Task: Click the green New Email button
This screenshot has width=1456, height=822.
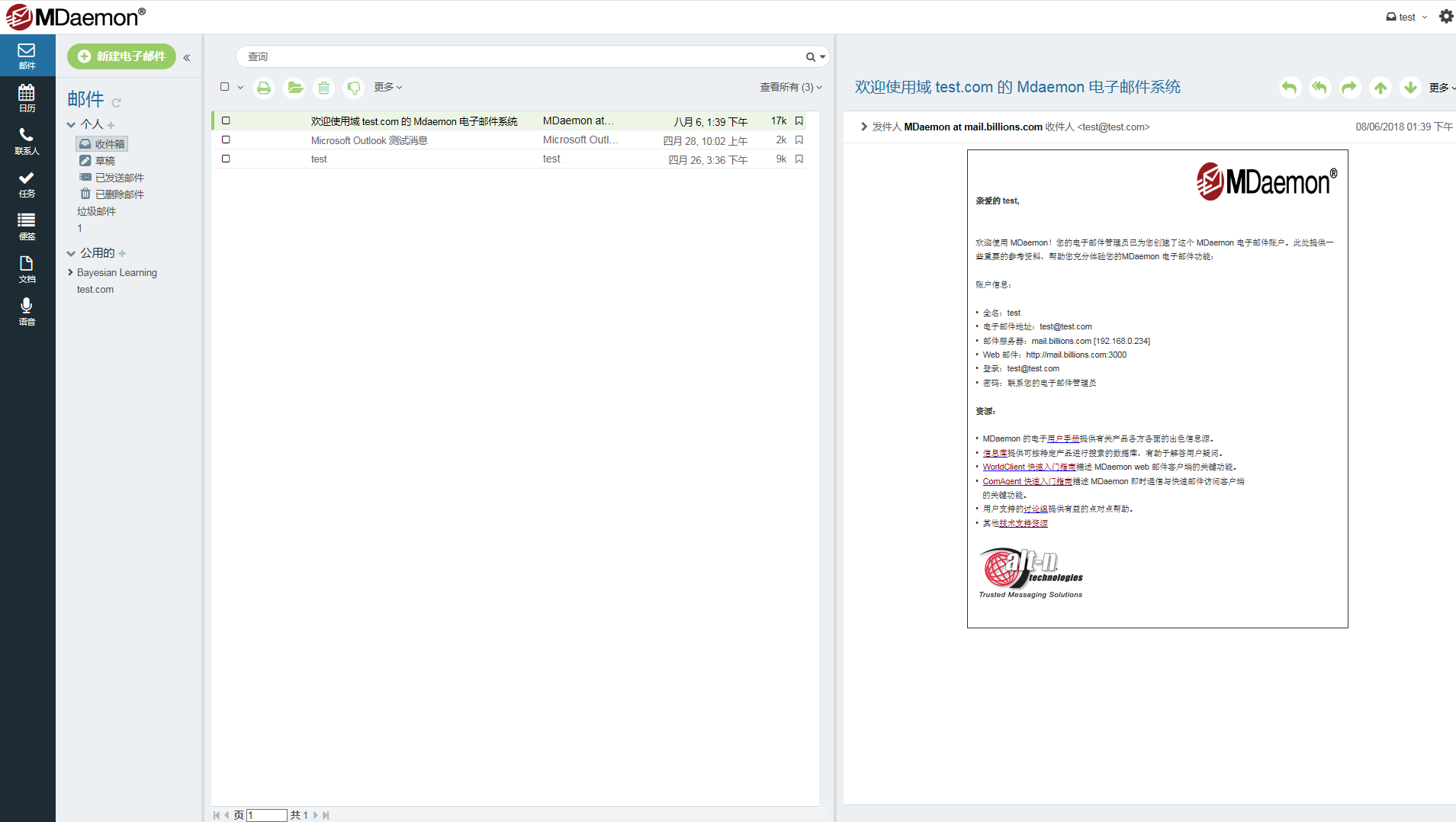Action: (122, 56)
